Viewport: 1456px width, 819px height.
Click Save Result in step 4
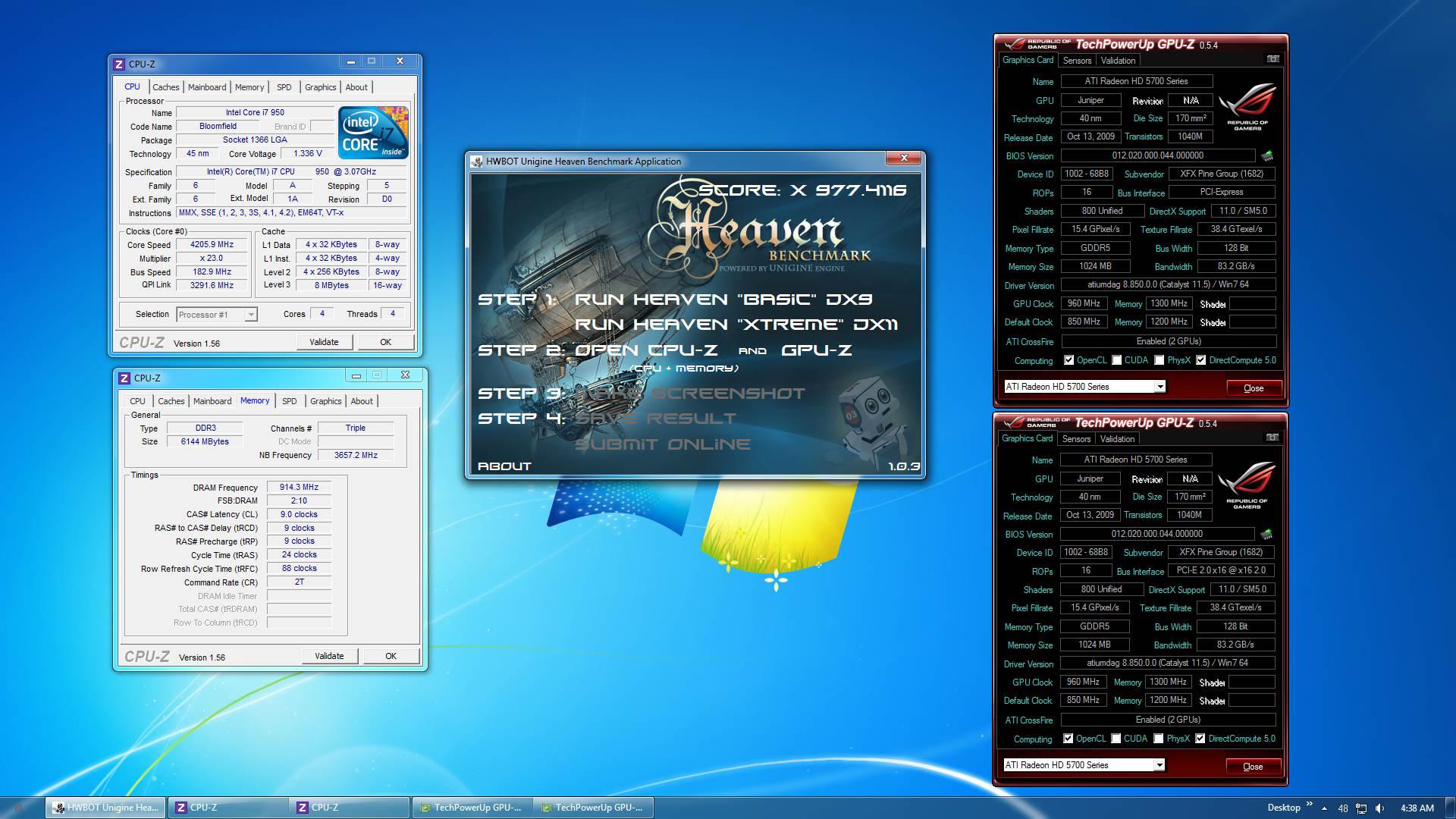[655, 419]
